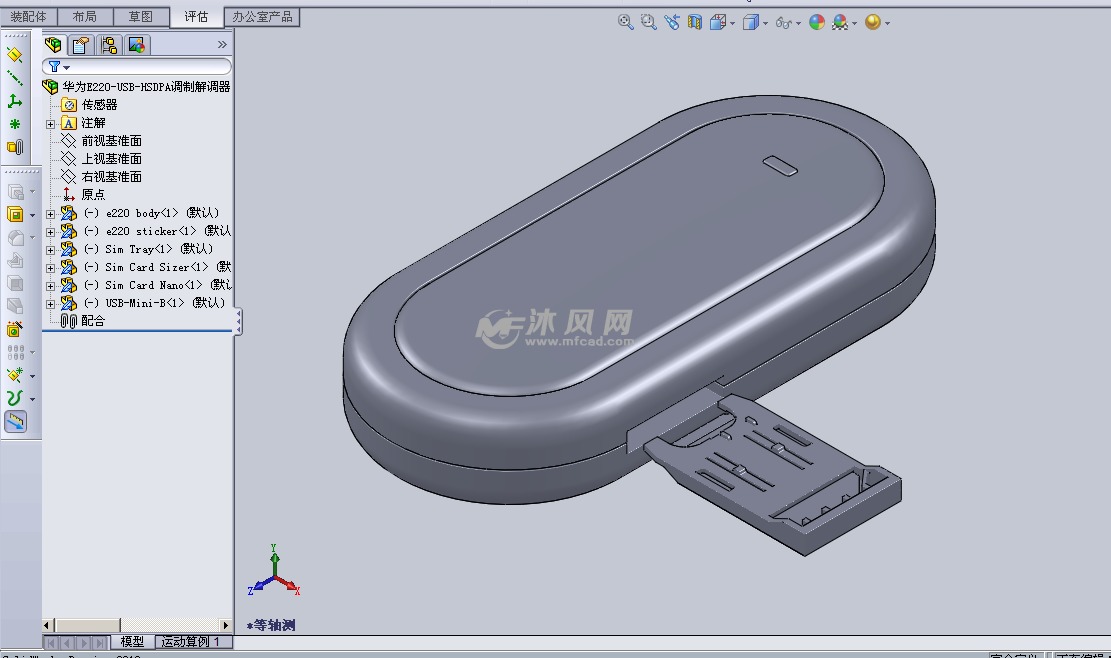Image resolution: width=1111 pixels, height=658 pixels.
Task: Open the Apply Scene dropdown arrow
Action: click(855, 23)
